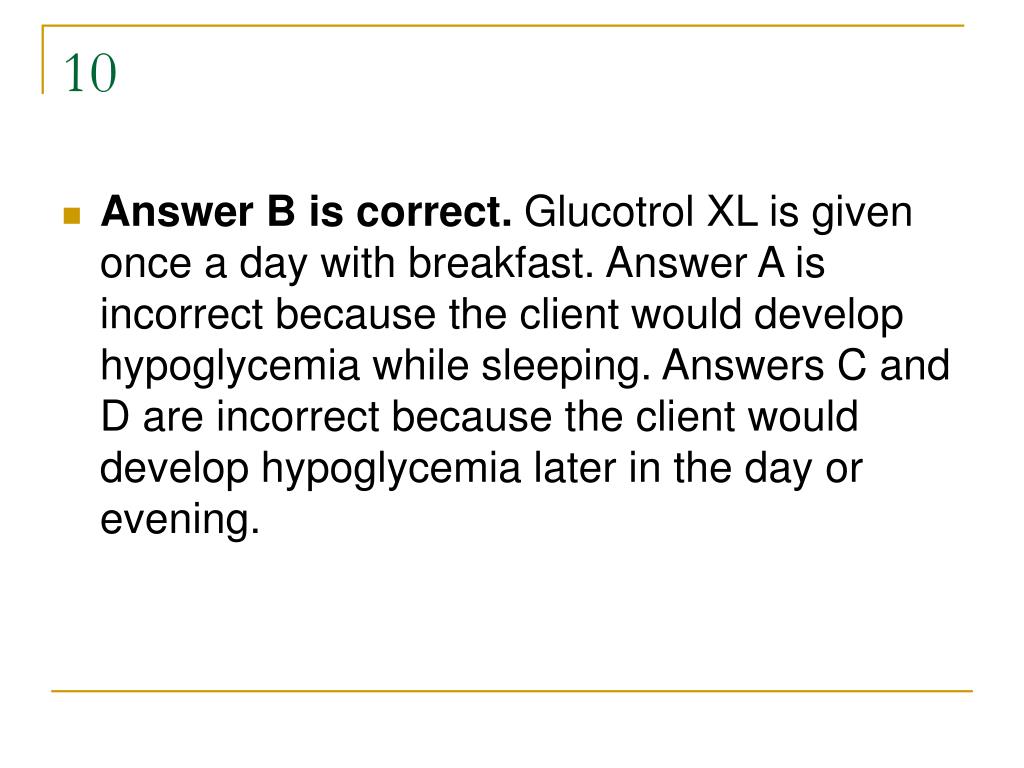Click the text 'Answers C and'
Screen dimensions: 1024x768
806,365
